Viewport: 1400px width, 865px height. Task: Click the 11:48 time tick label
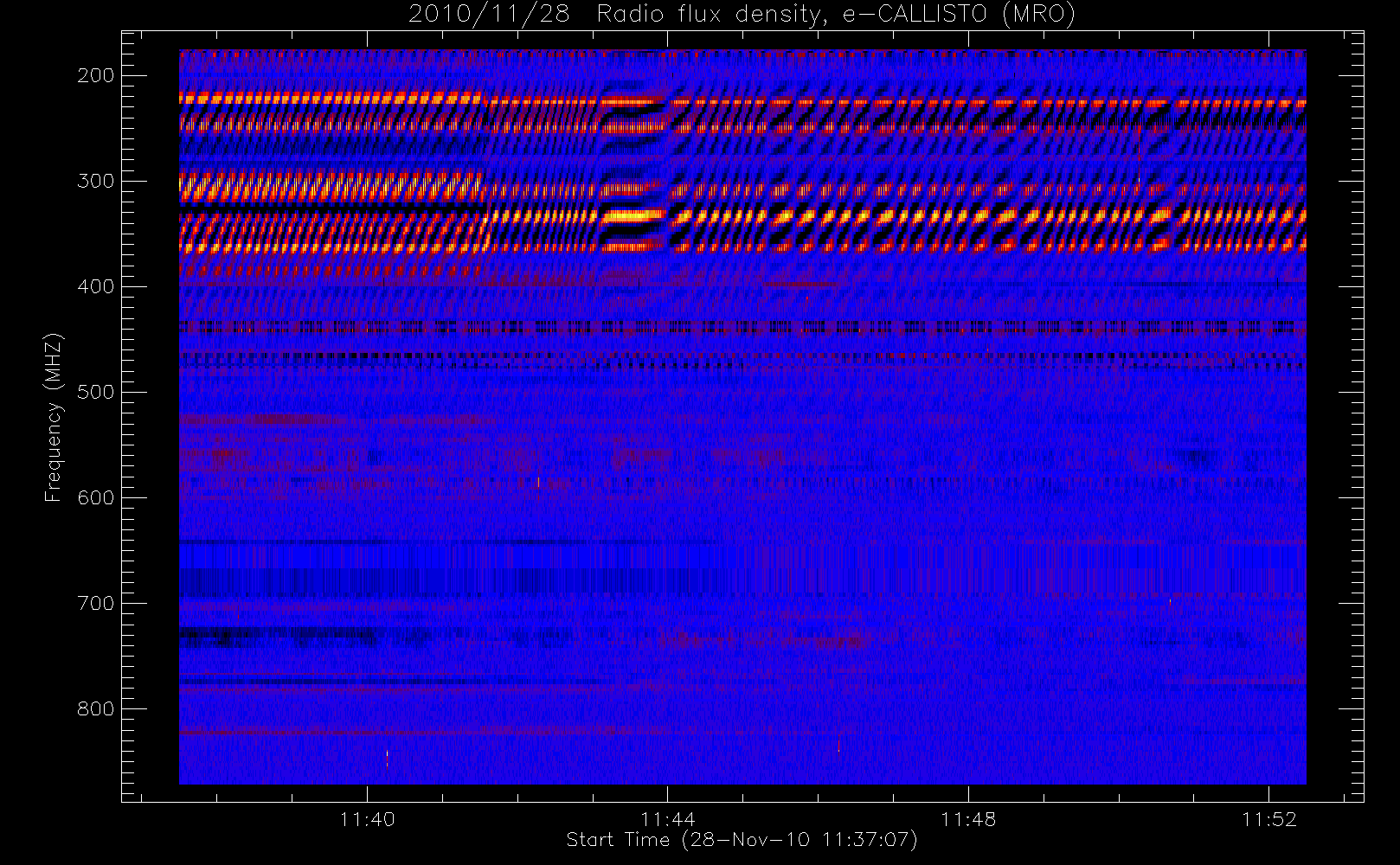pos(968,819)
